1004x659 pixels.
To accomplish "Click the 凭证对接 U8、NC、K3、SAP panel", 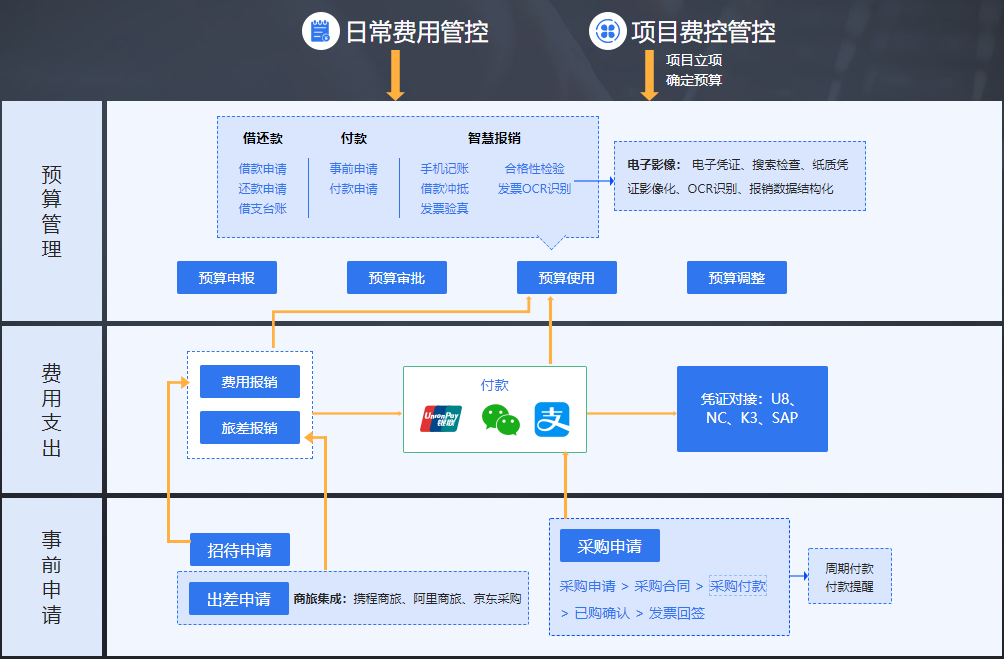I will tap(752, 408).
